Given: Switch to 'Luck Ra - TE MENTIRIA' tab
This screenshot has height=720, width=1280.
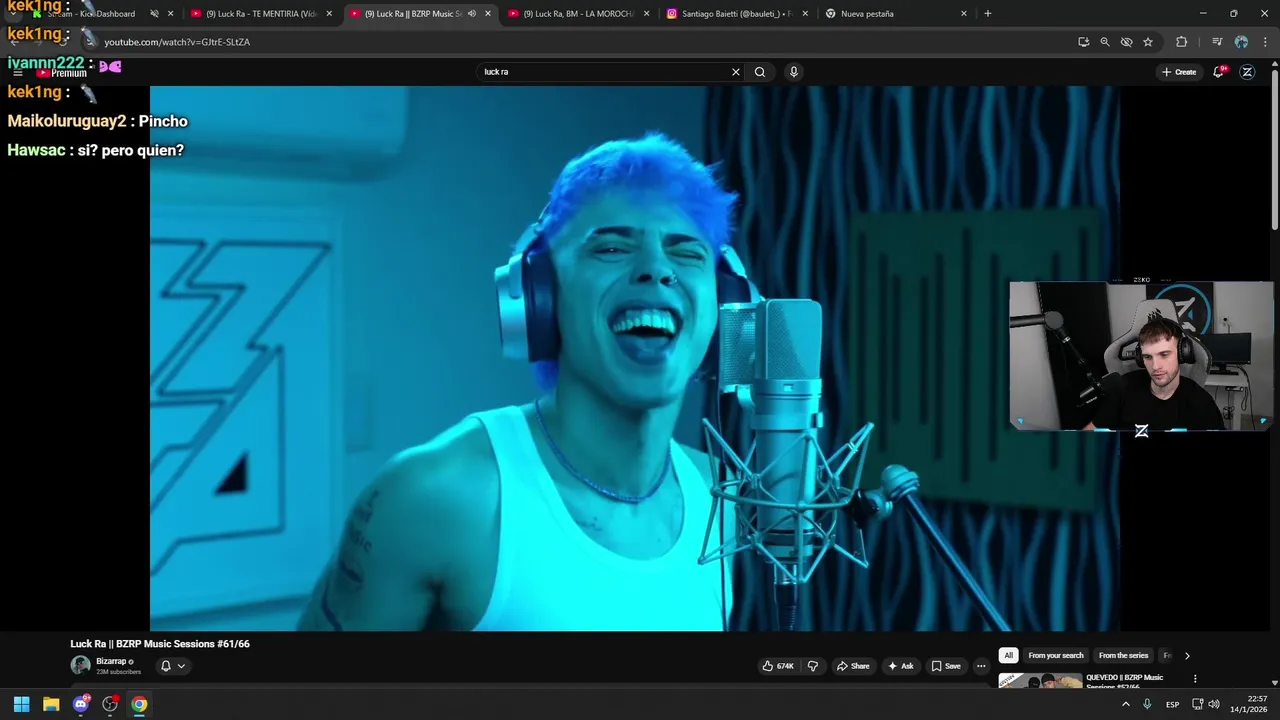Looking at the screenshot, I should tap(261, 14).
